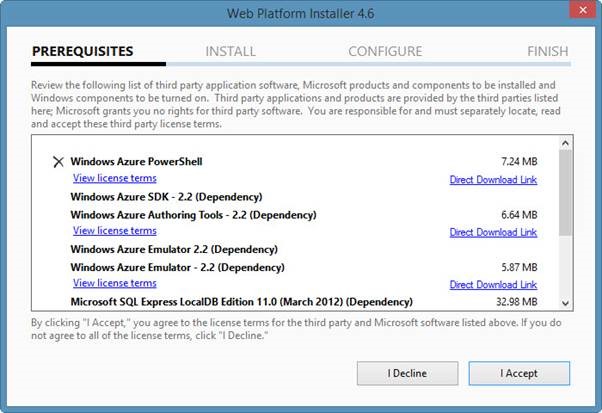Screen dimensions: 602x413
Task: View license terms for Windows Azure Authoring Tools
Action: 114,231
